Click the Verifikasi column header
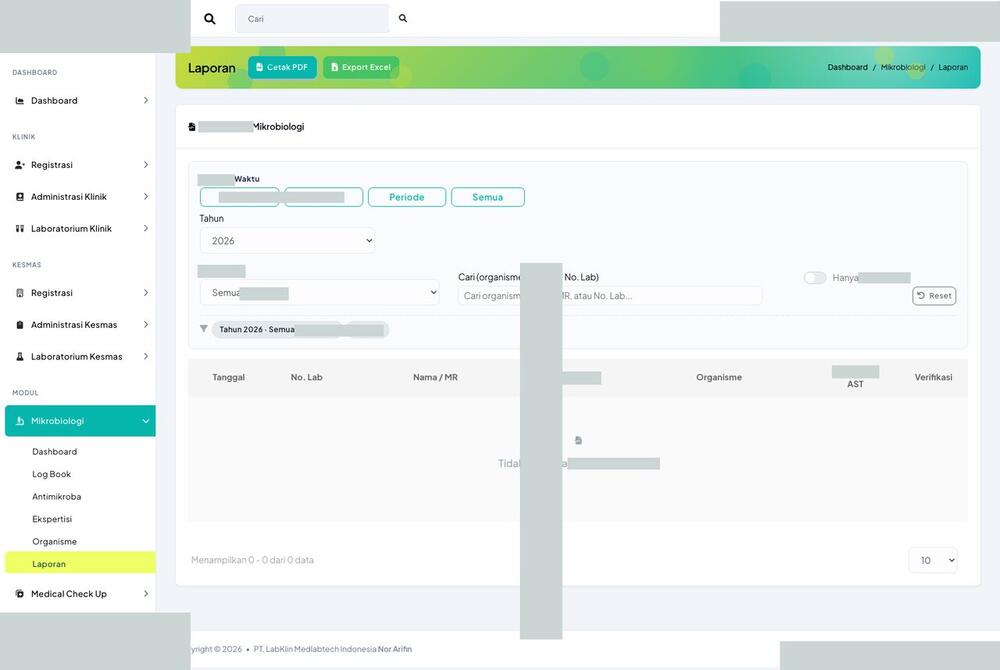Screen dimensions: 1000x670 (933, 377)
